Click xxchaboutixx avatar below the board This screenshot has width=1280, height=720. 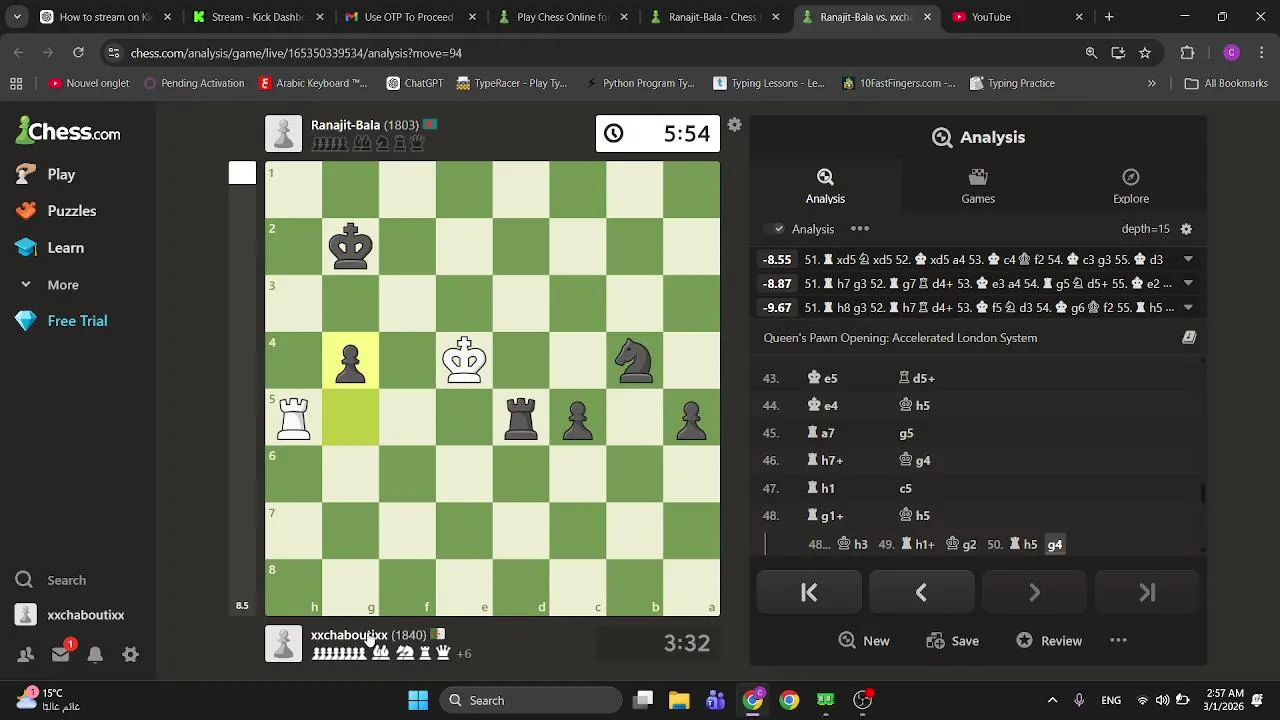(283, 643)
